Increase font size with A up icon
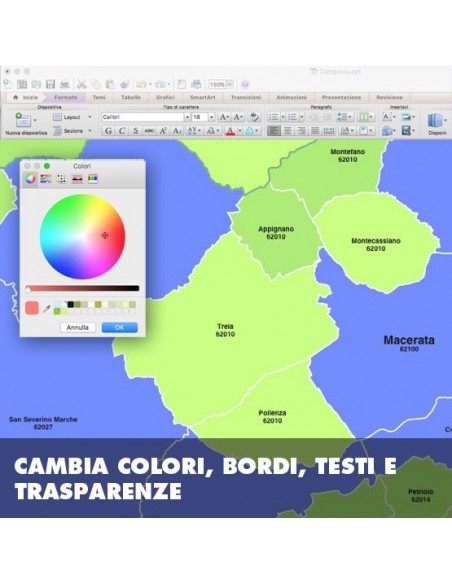 coord(224,117)
